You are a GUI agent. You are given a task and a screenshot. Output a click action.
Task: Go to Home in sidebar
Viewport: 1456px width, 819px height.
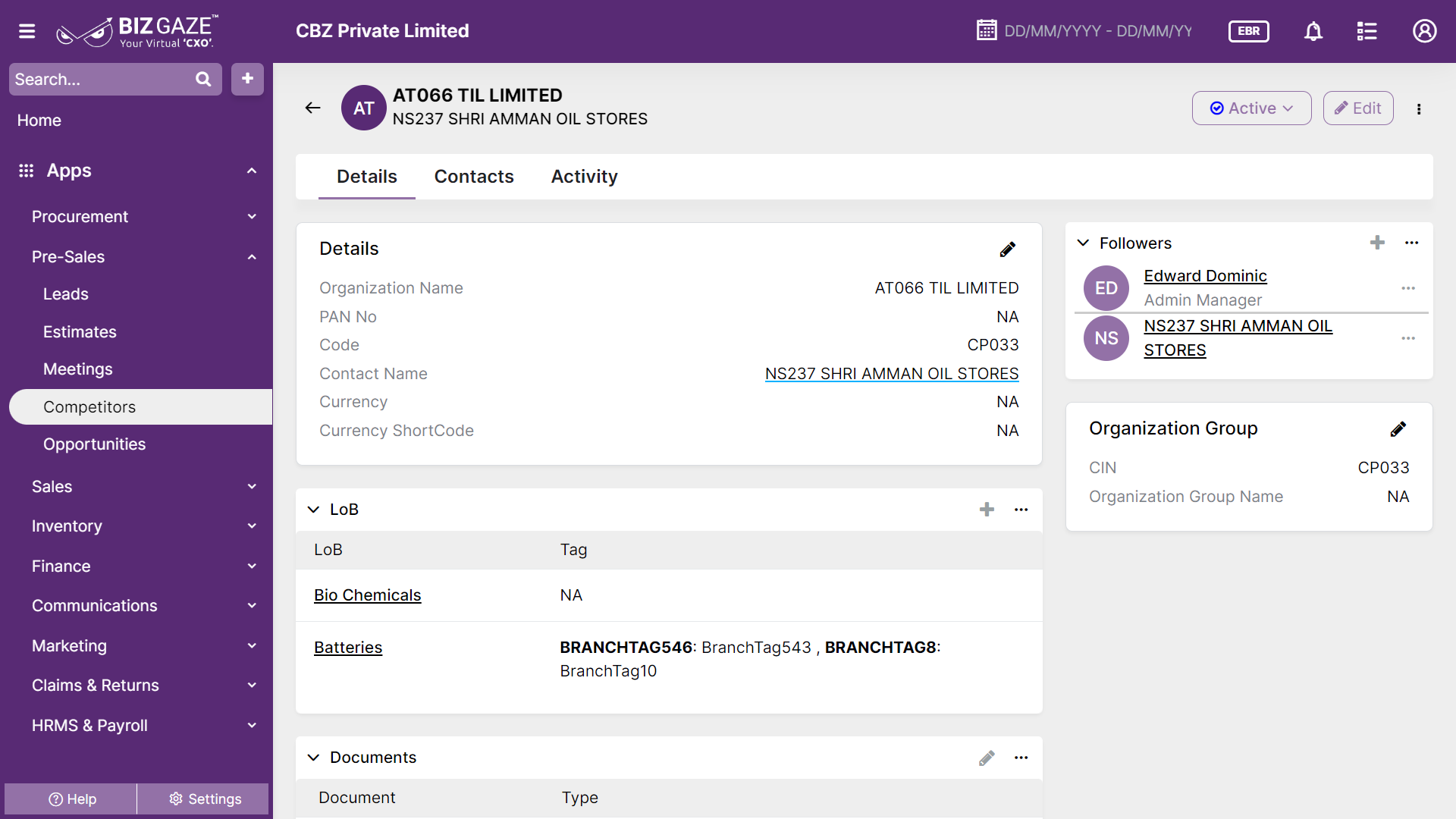click(x=39, y=121)
